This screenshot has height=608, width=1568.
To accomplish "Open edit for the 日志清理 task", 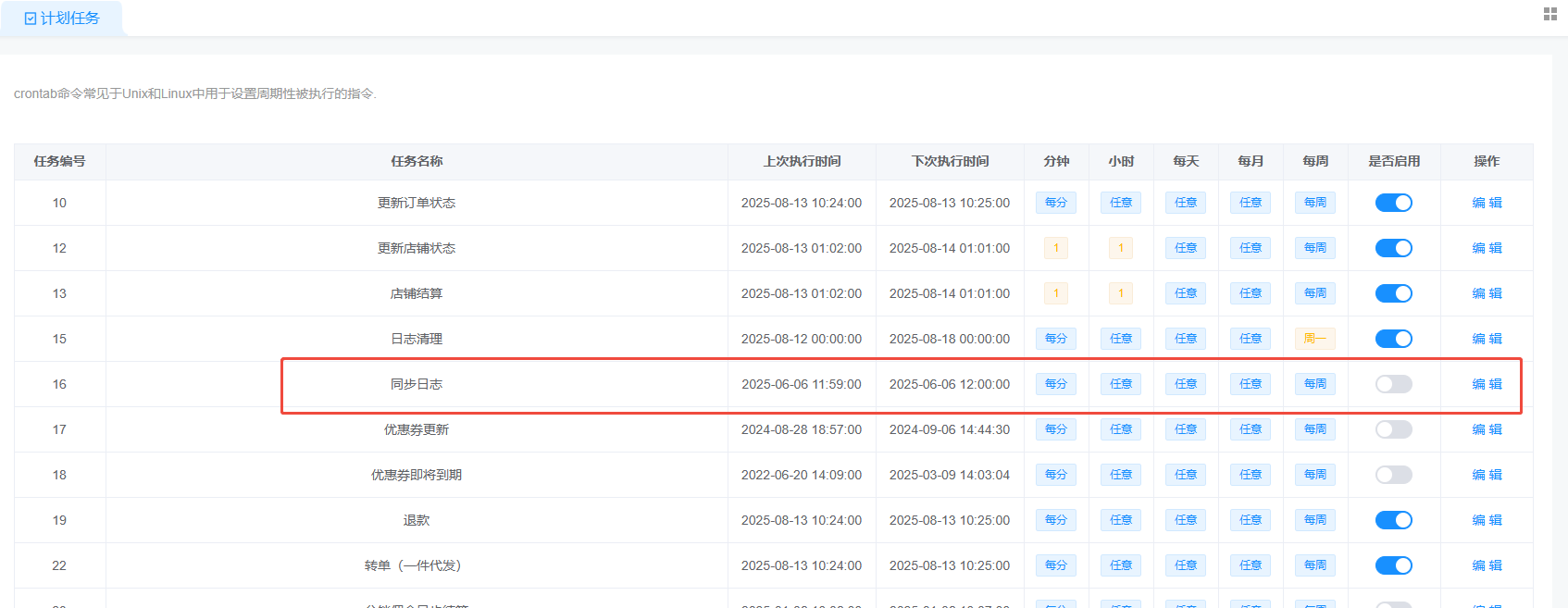I will 1487,339.
